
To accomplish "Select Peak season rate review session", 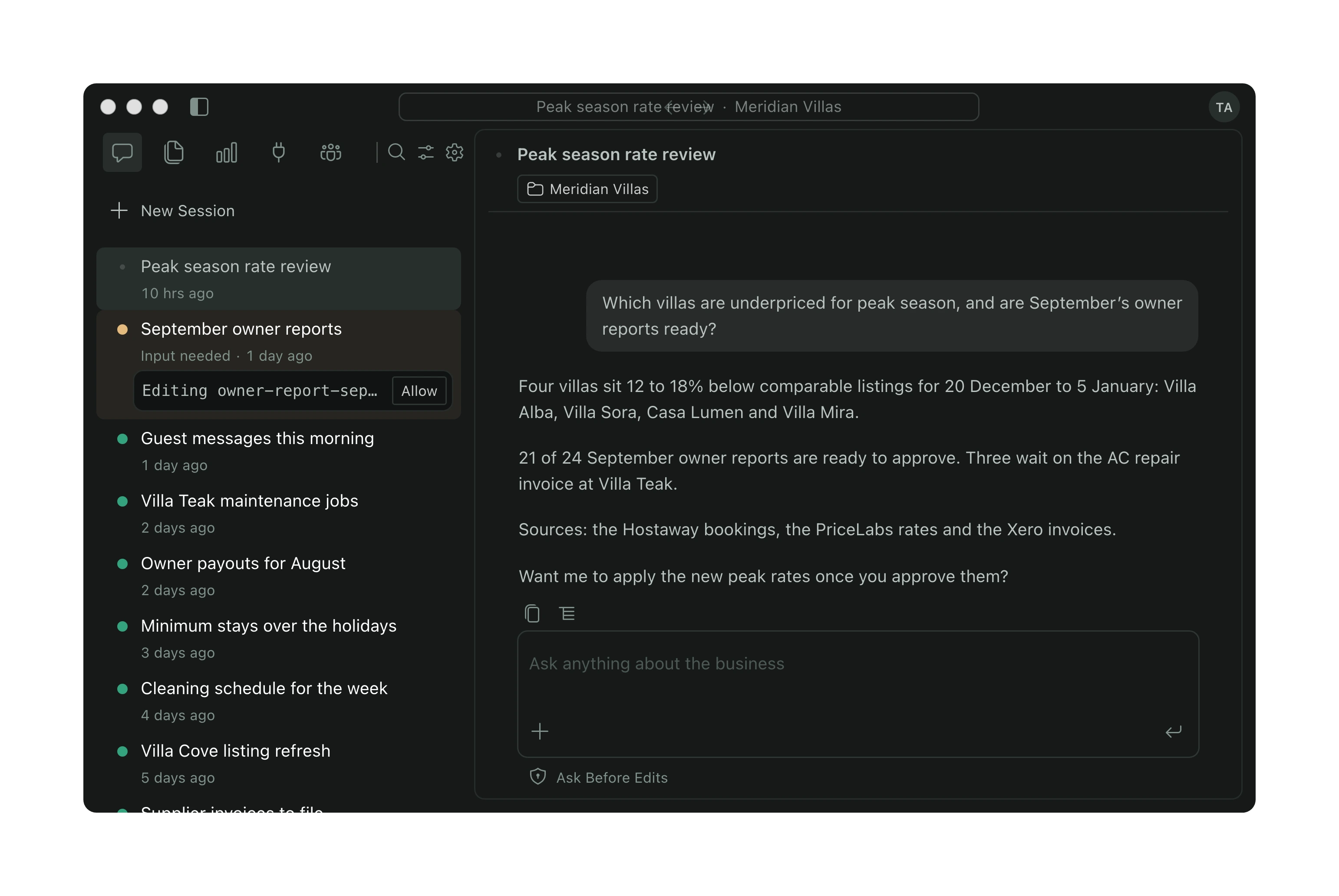I will click(x=278, y=279).
